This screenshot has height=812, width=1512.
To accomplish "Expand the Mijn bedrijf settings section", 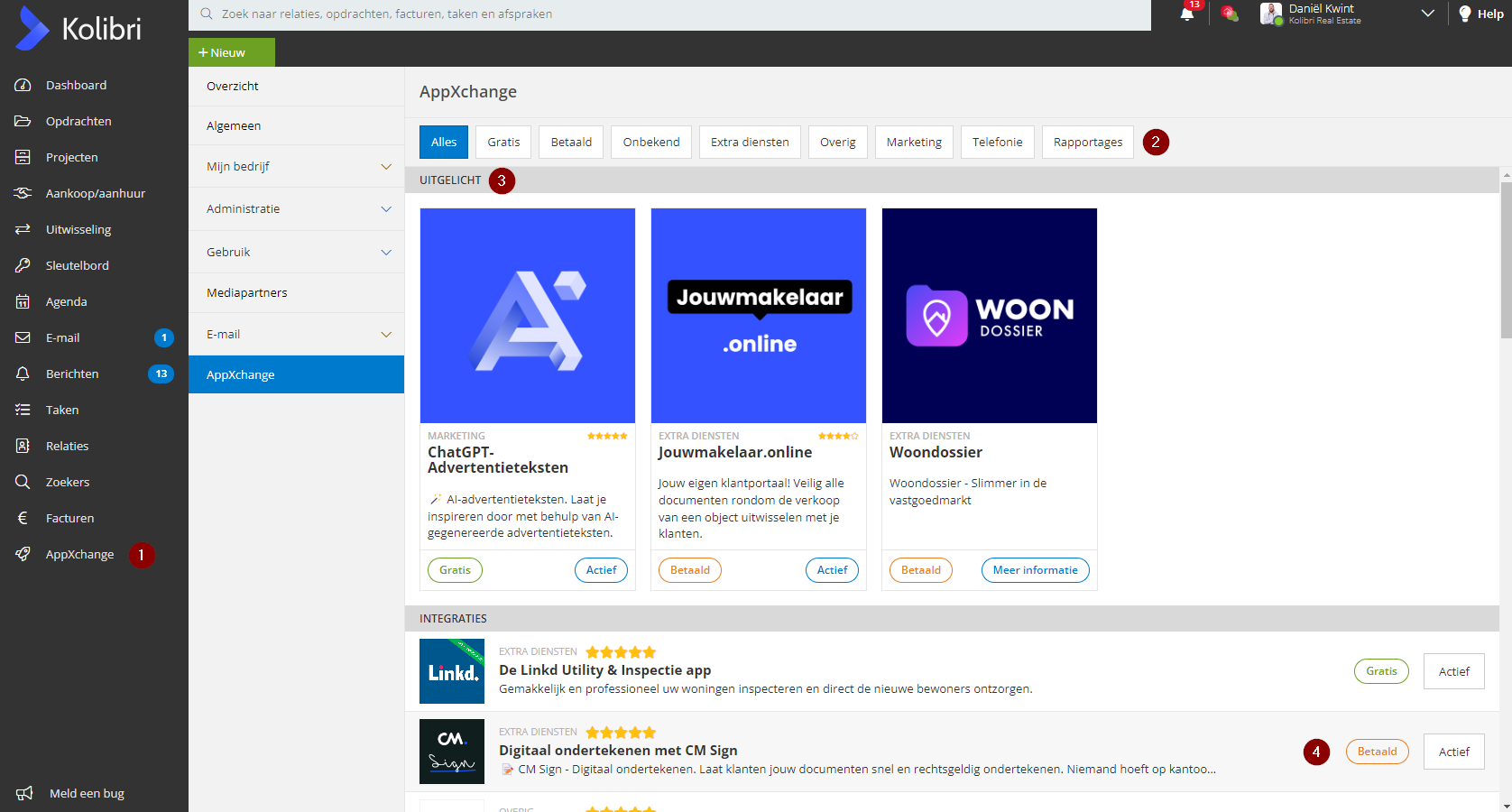I will click(296, 166).
